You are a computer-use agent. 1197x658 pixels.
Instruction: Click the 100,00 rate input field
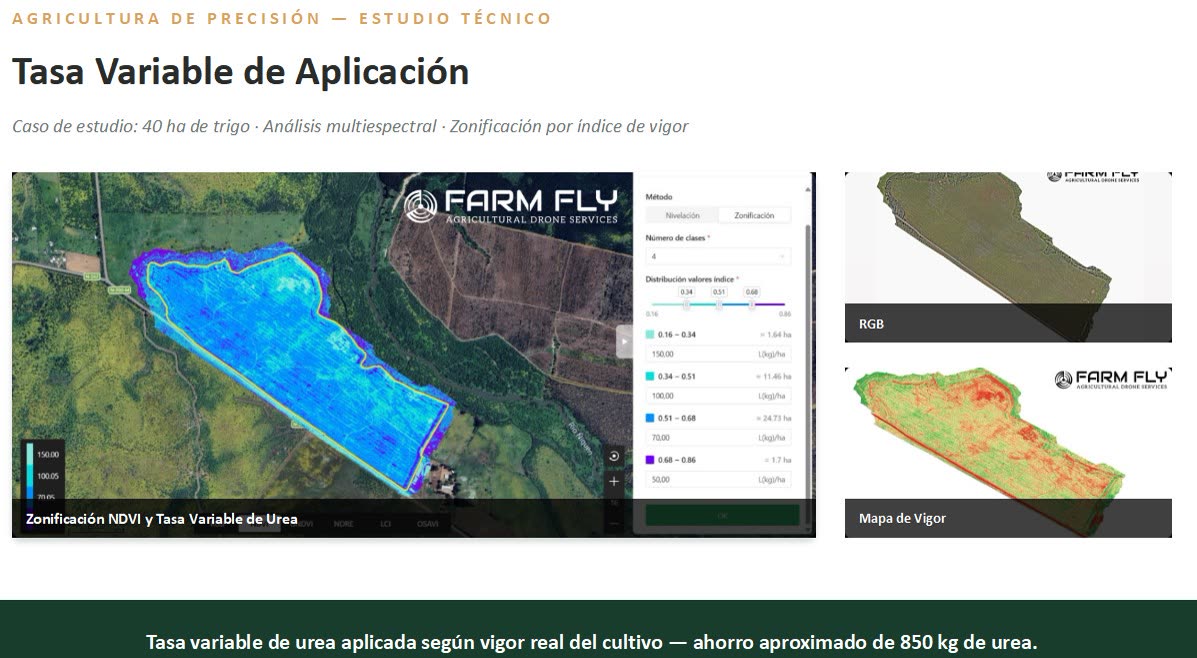pyautogui.click(x=718, y=396)
